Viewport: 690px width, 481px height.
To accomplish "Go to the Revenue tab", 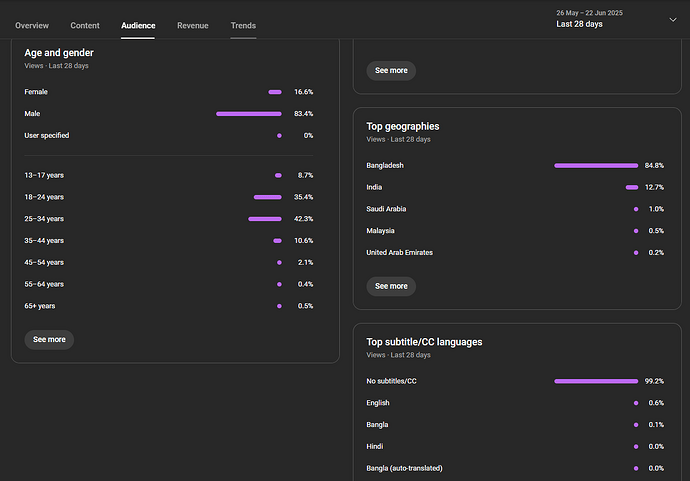I will tap(193, 26).
